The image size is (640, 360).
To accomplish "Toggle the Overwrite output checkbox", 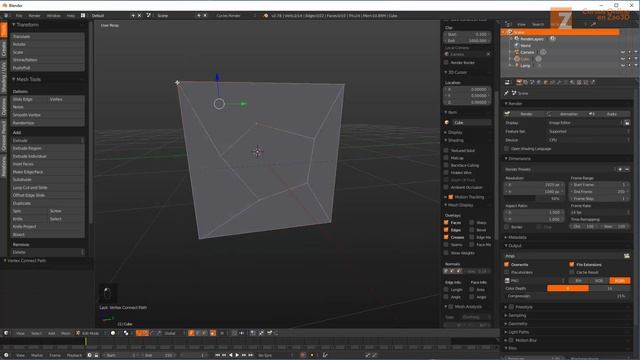I will click(x=507, y=264).
